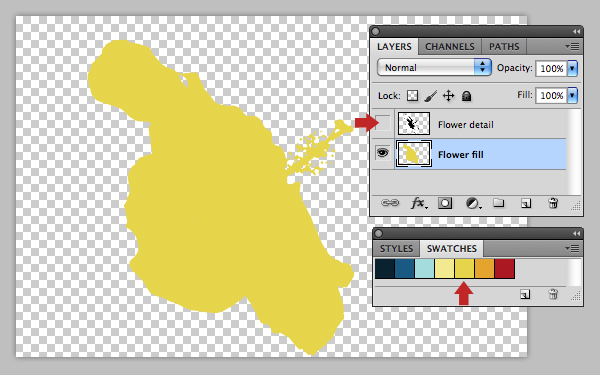Switch to the Layers tab
The width and height of the screenshot is (600, 375).
[x=394, y=47]
